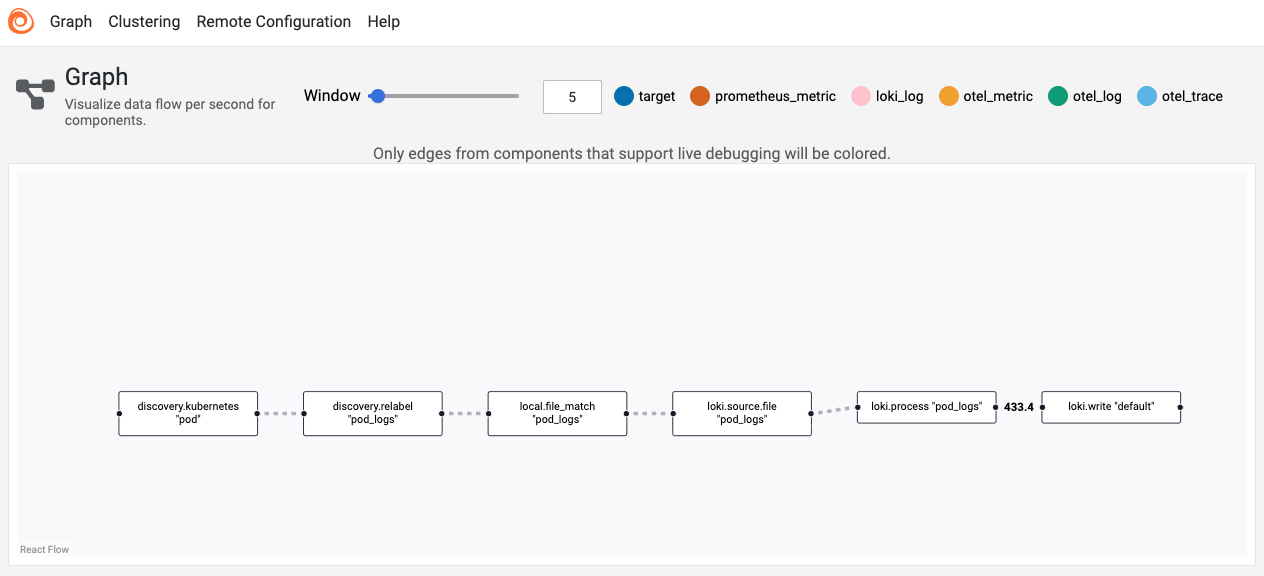Click the pink loki_log legend circle
Screen dimensions: 1264x576
coord(861,96)
